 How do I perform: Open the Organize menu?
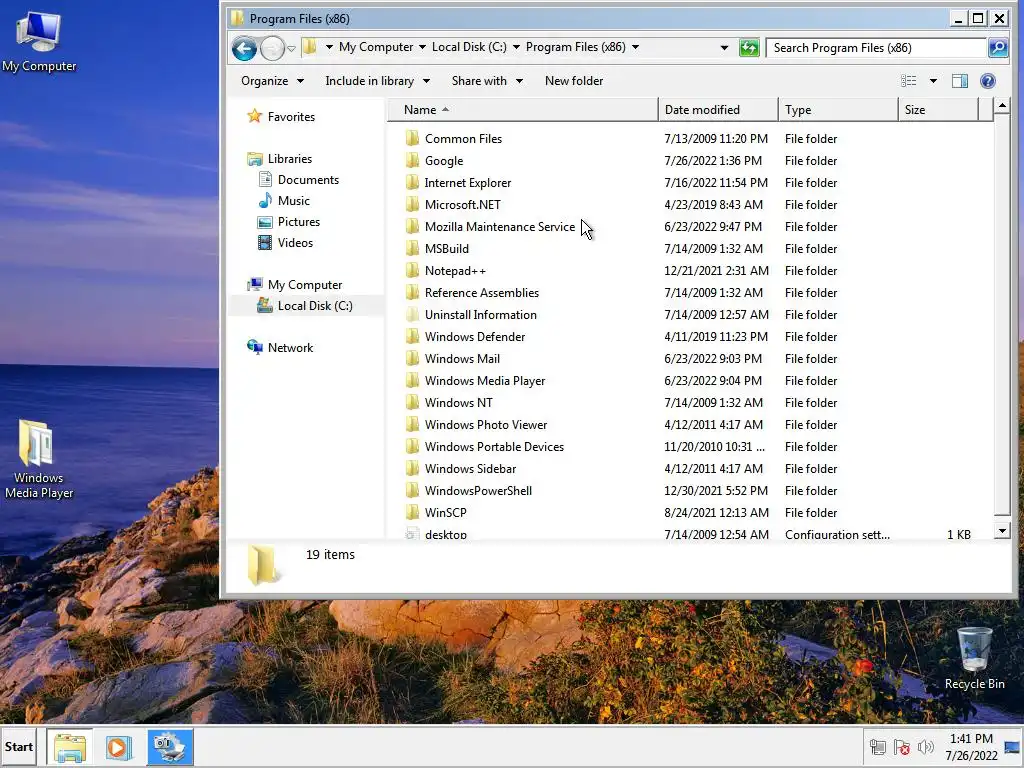pyautogui.click(x=272, y=81)
